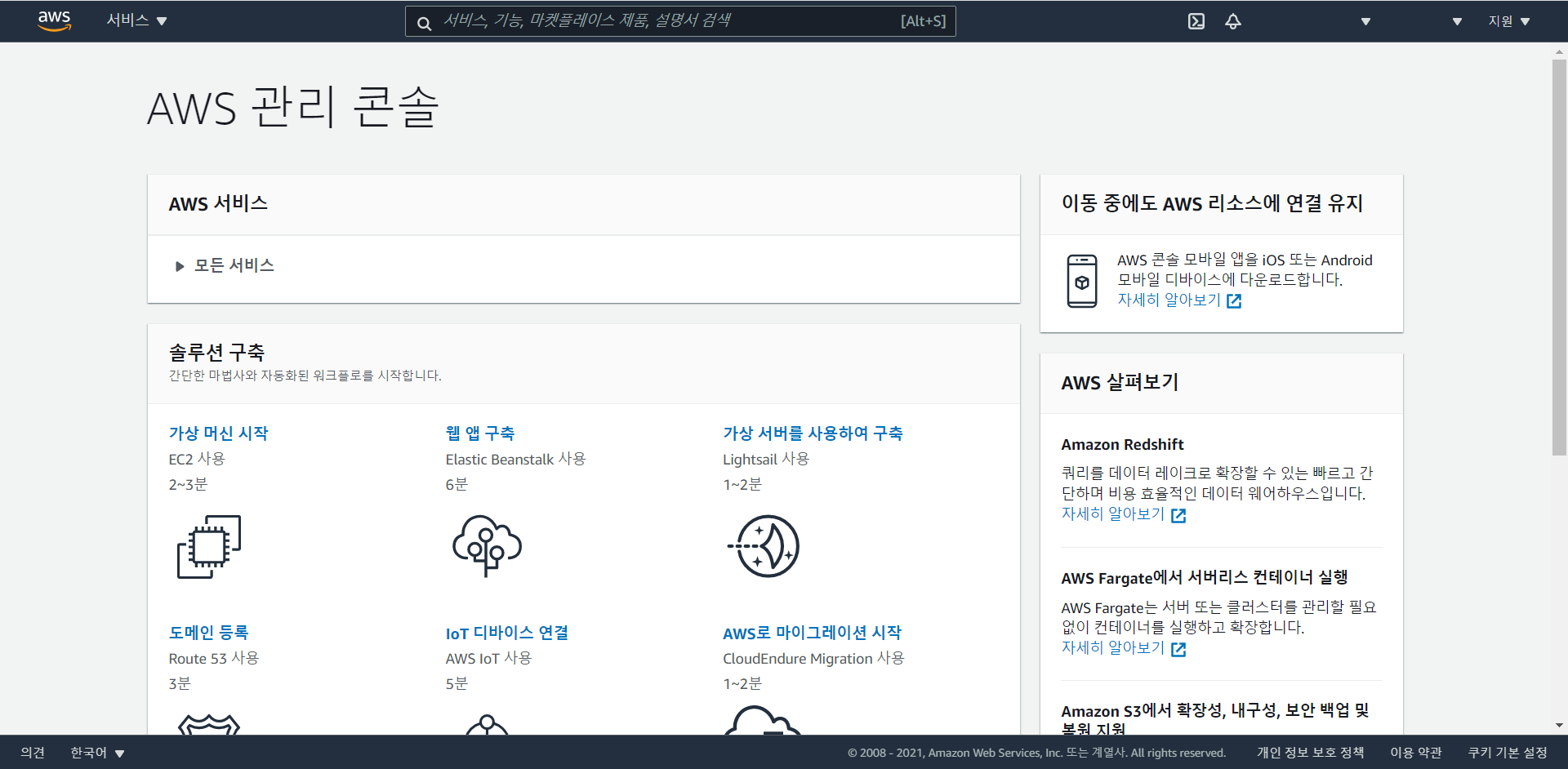The height and width of the screenshot is (769, 1568).
Task: Open the 웹 앱 구축 link
Action: 480,433
